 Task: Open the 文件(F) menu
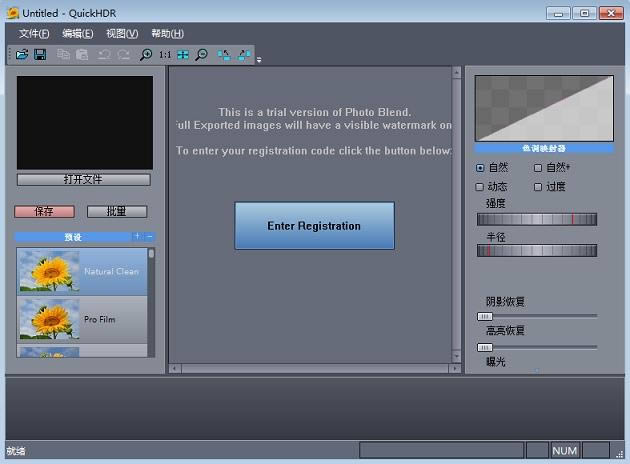click(x=34, y=34)
